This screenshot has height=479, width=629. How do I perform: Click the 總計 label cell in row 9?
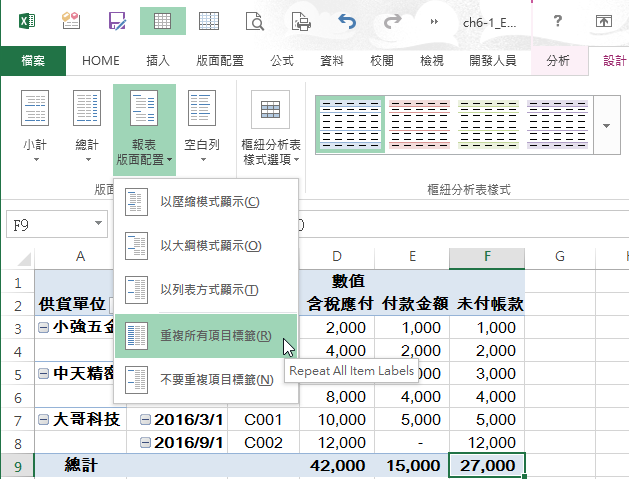tap(81, 465)
